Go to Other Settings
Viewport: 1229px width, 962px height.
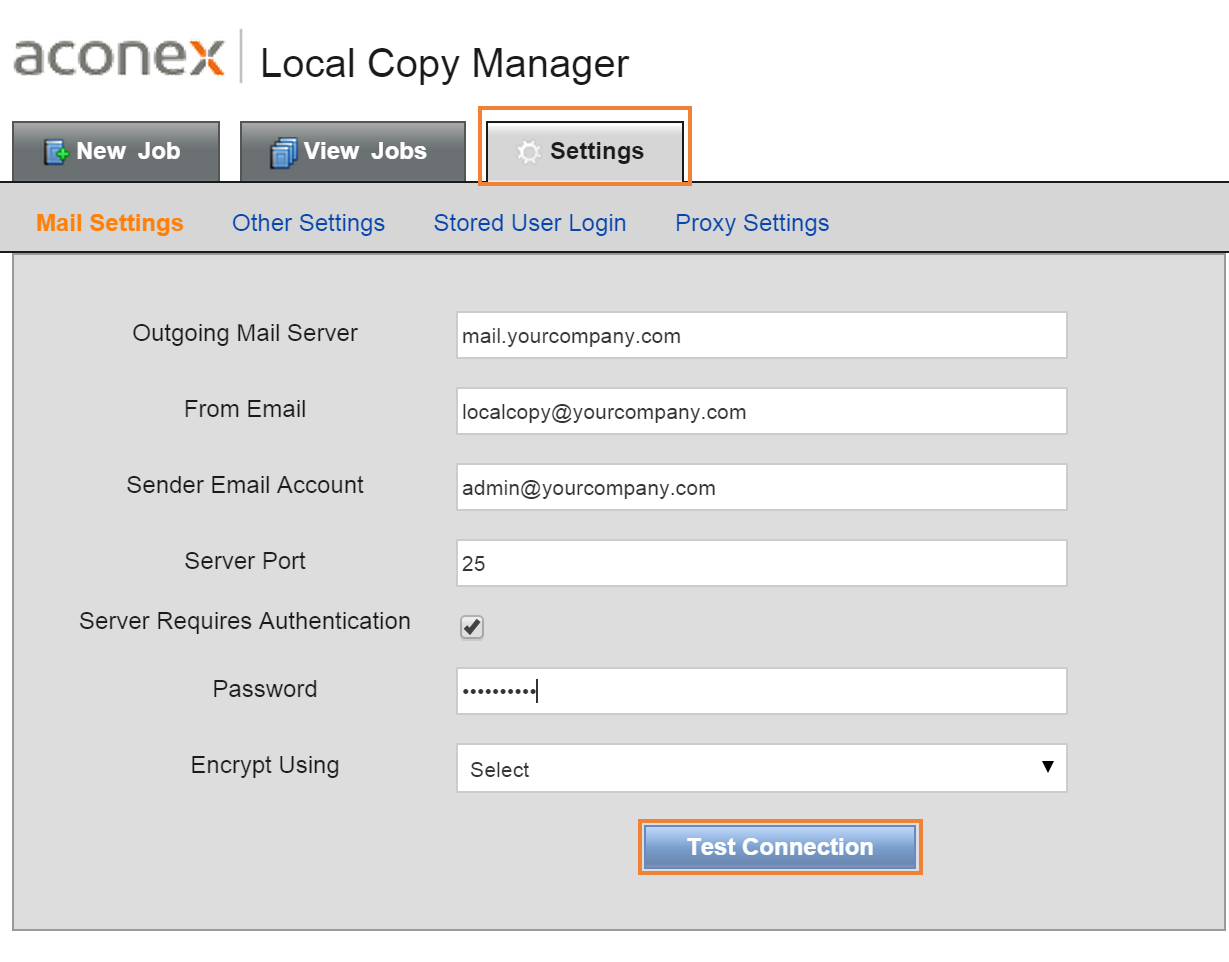[x=308, y=223]
